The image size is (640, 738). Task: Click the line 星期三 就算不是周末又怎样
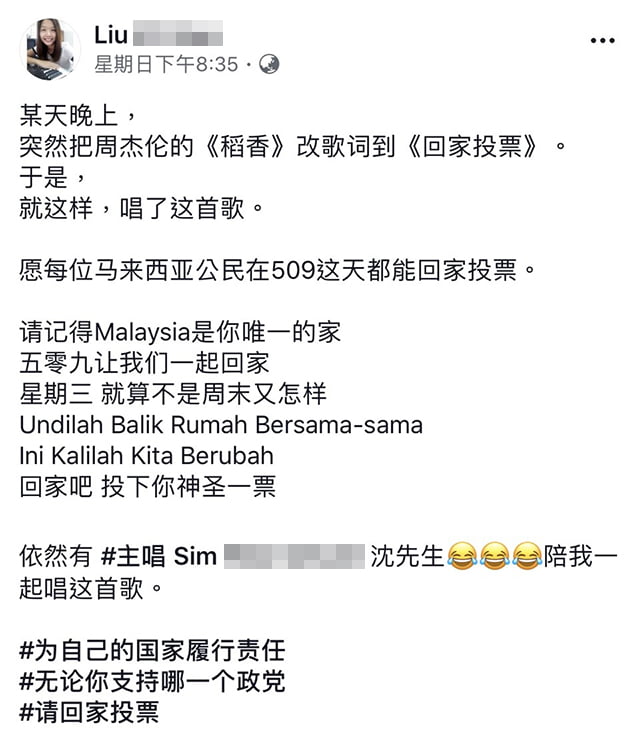(x=173, y=393)
